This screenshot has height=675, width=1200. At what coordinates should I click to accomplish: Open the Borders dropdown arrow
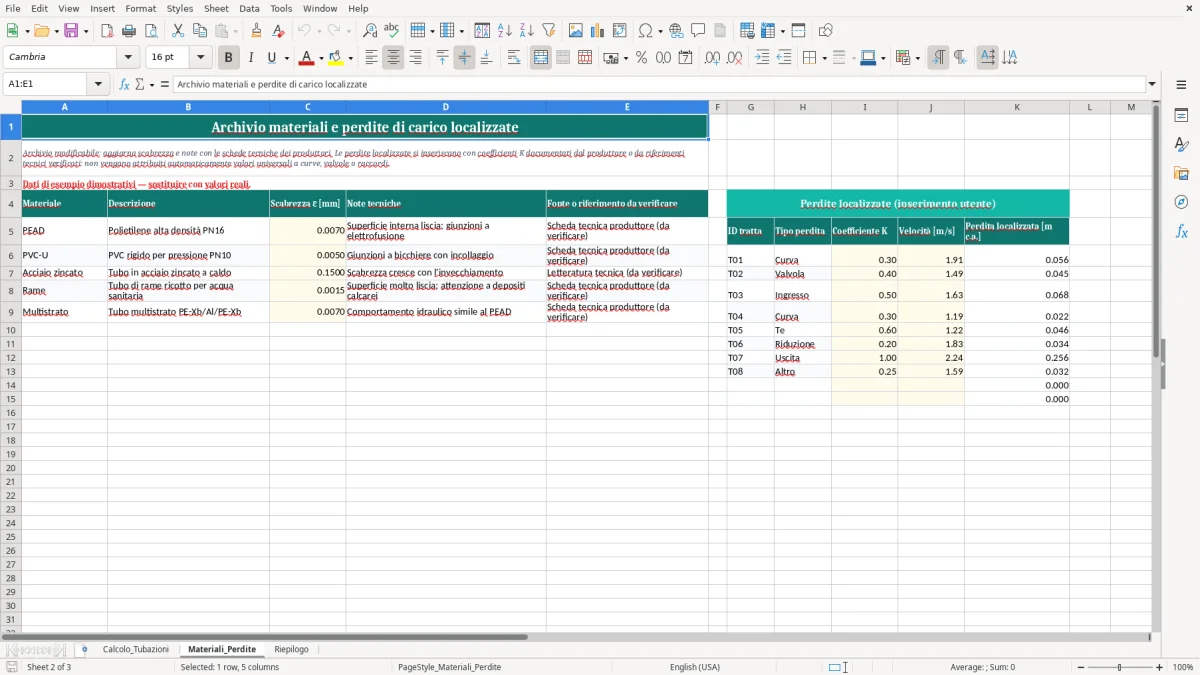(824, 58)
